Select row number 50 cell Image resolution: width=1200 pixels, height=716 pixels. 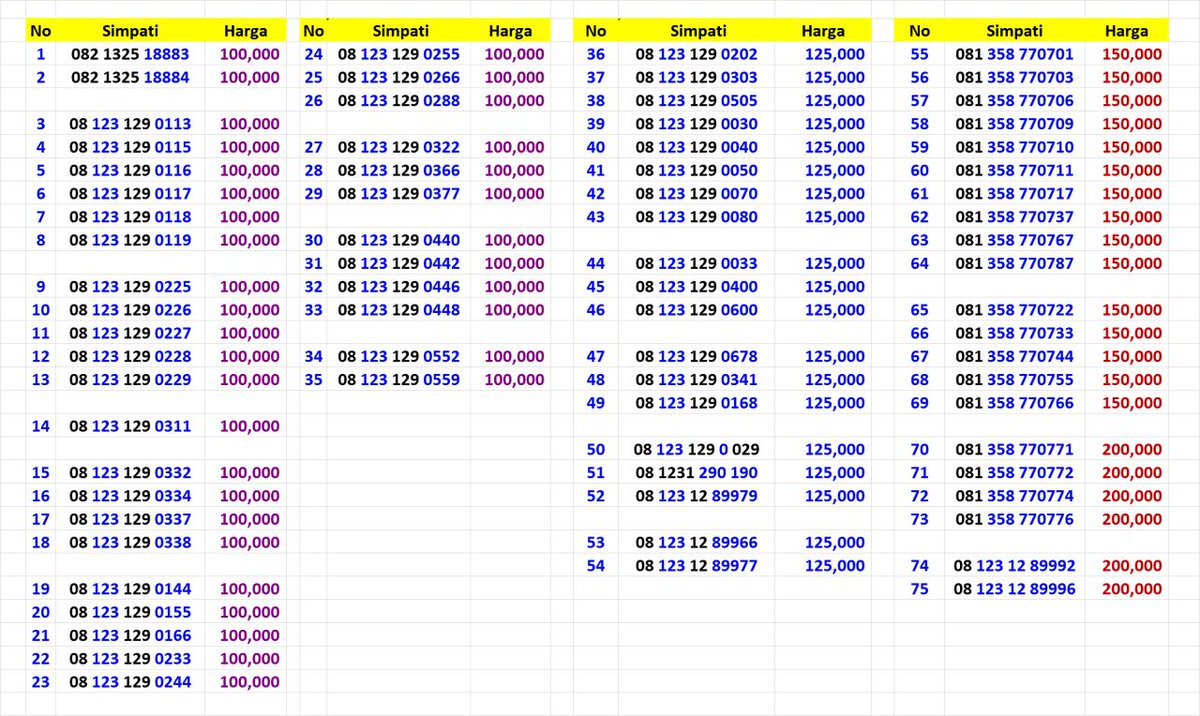(x=595, y=450)
